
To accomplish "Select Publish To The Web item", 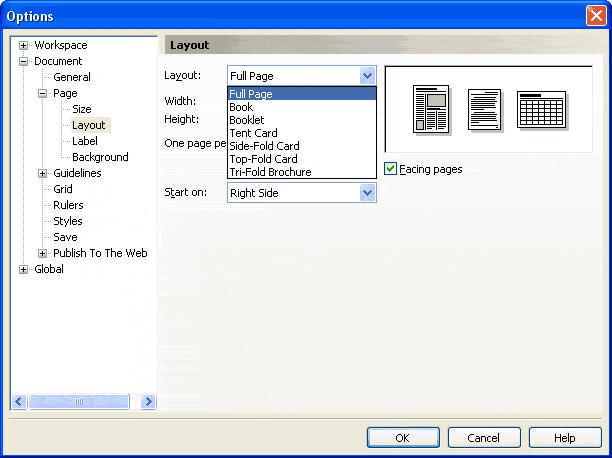I will pos(100,253).
